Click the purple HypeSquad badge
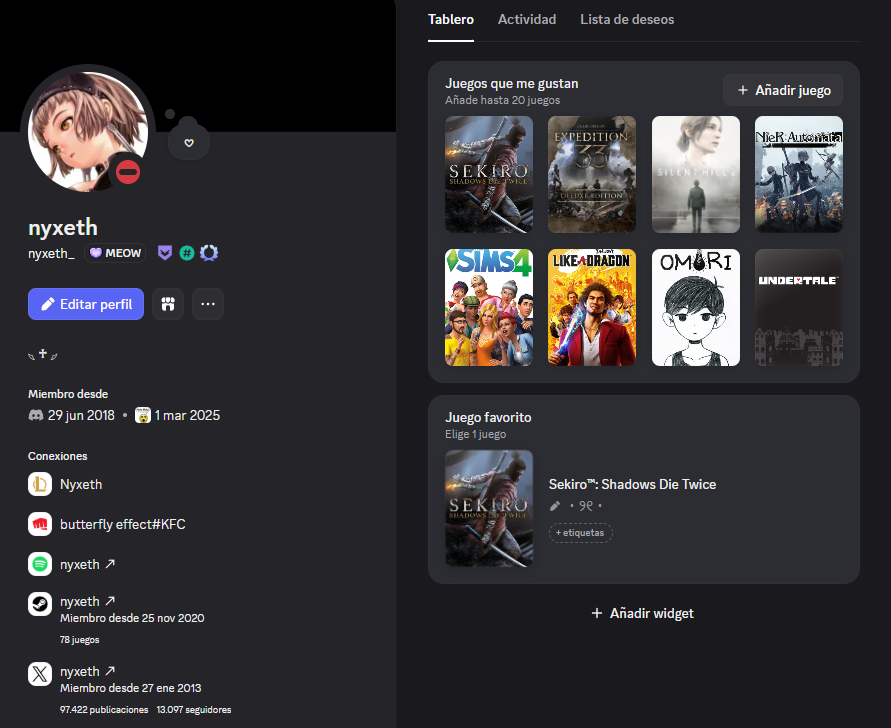This screenshot has width=891, height=728. (165, 253)
